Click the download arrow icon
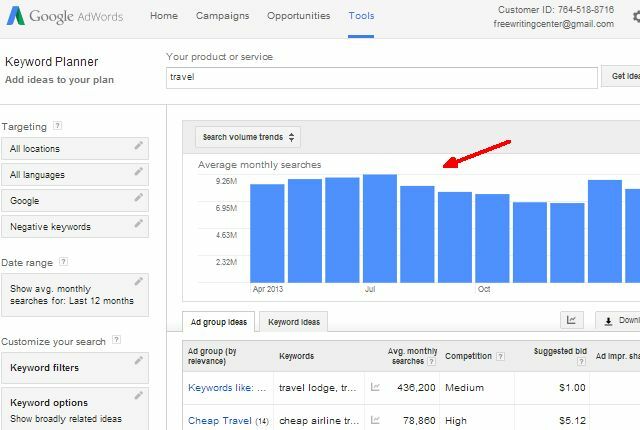The width and height of the screenshot is (640, 430). (x=608, y=321)
